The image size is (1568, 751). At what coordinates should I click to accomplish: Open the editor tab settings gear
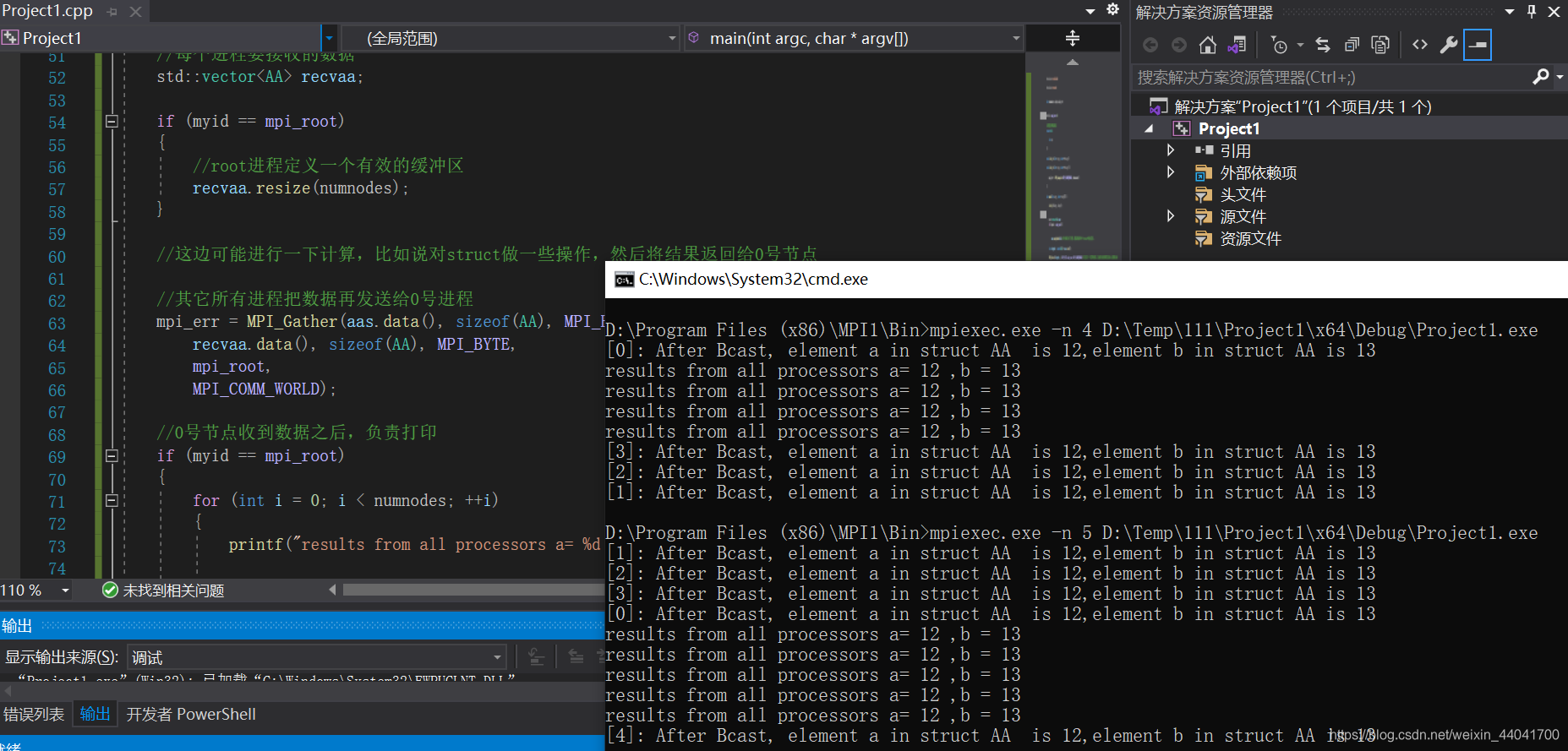coord(1113,9)
